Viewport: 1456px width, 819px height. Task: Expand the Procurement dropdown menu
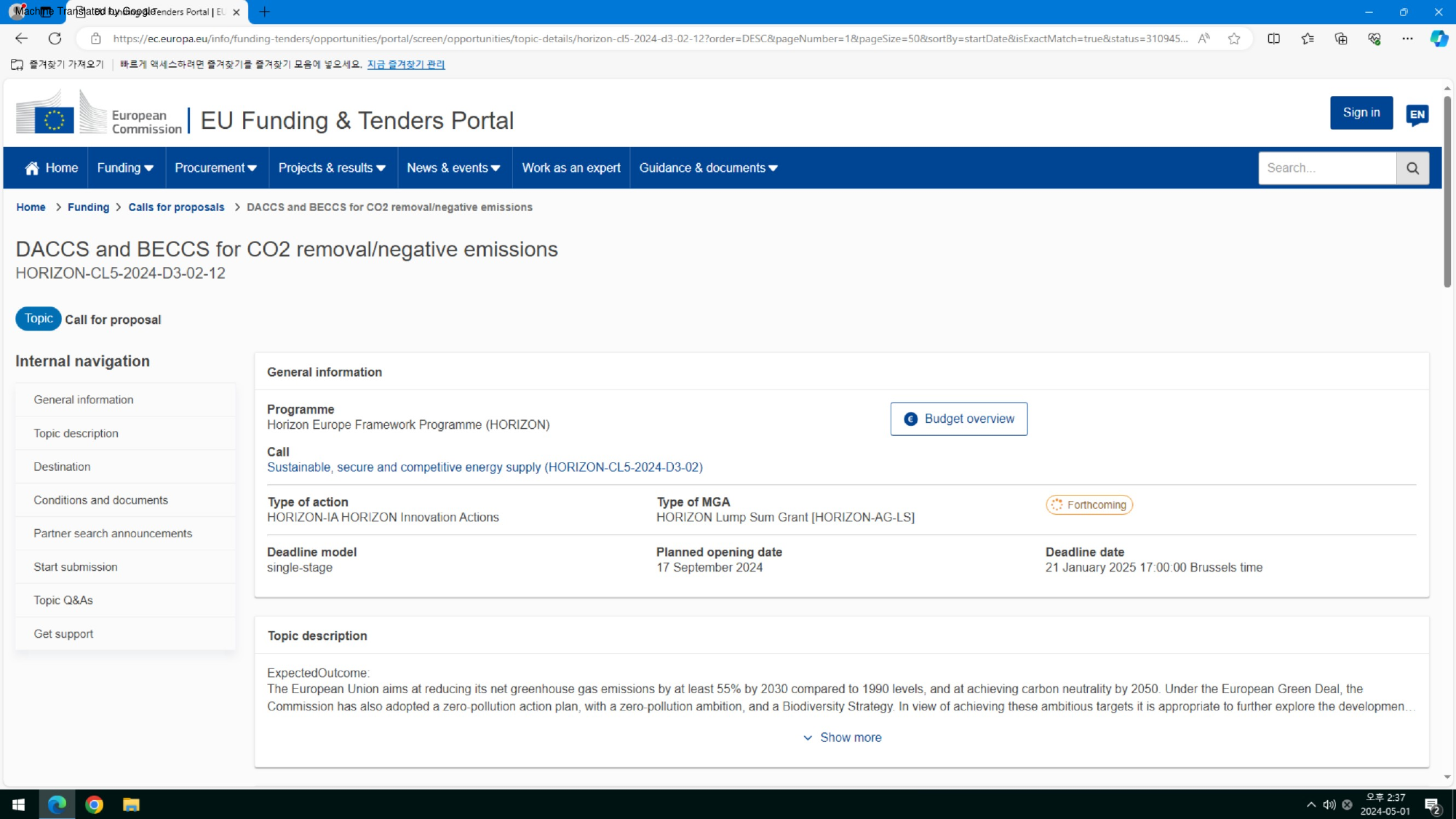click(215, 168)
